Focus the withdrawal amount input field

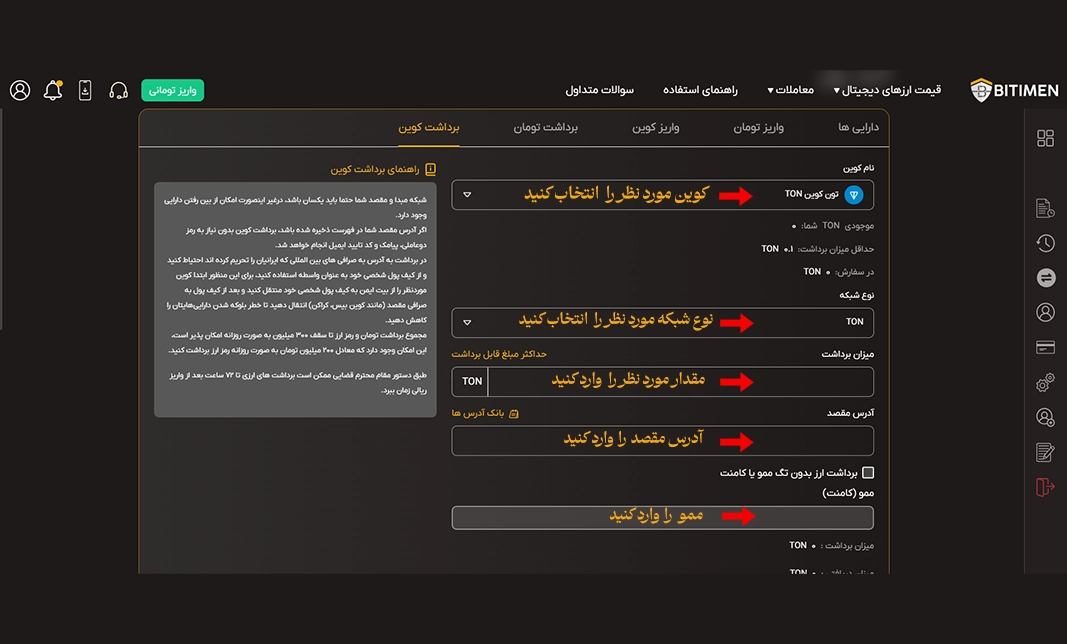tap(680, 381)
